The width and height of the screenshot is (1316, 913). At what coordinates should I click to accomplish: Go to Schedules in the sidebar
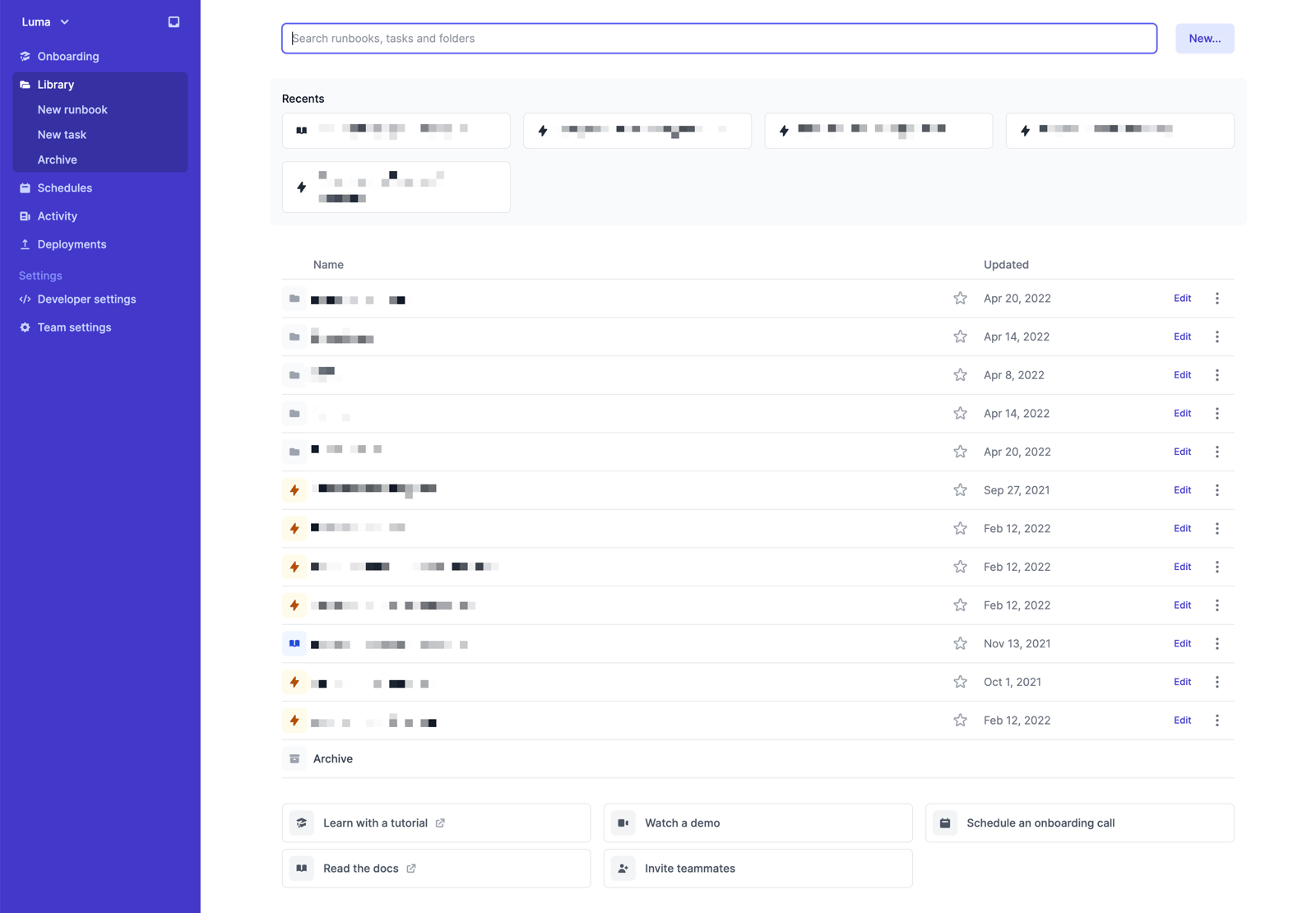click(x=64, y=188)
